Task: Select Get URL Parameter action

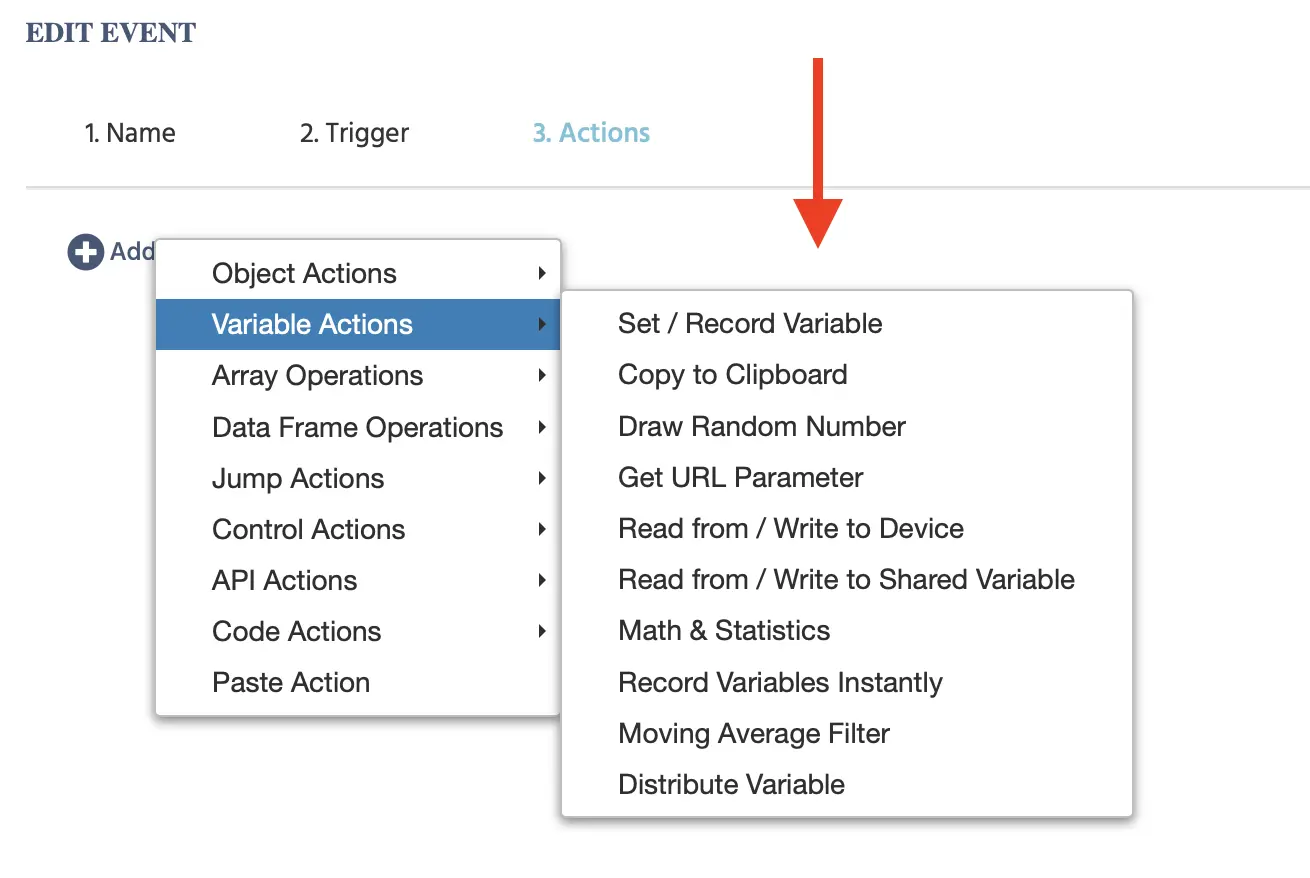Action: coord(741,478)
